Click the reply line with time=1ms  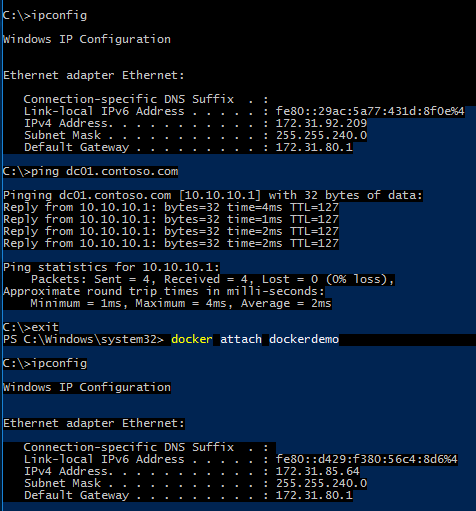pos(171,219)
